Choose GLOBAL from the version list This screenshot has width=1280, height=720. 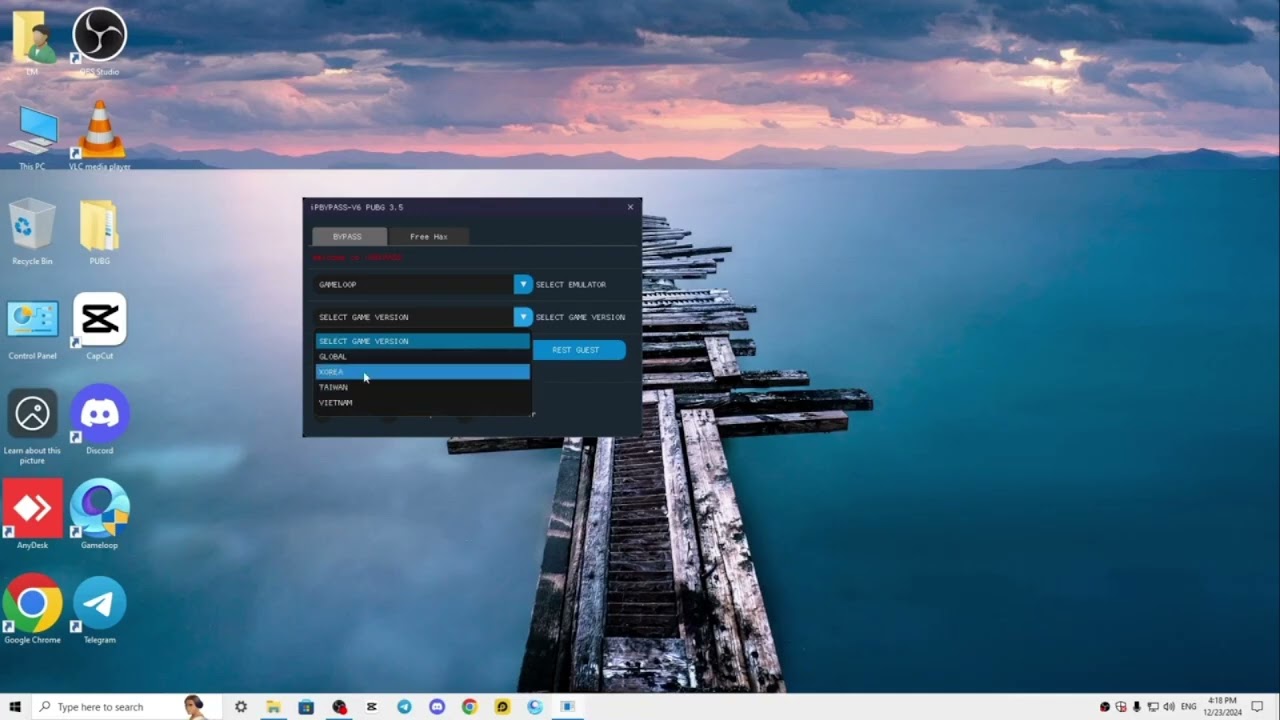click(x=423, y=357)
